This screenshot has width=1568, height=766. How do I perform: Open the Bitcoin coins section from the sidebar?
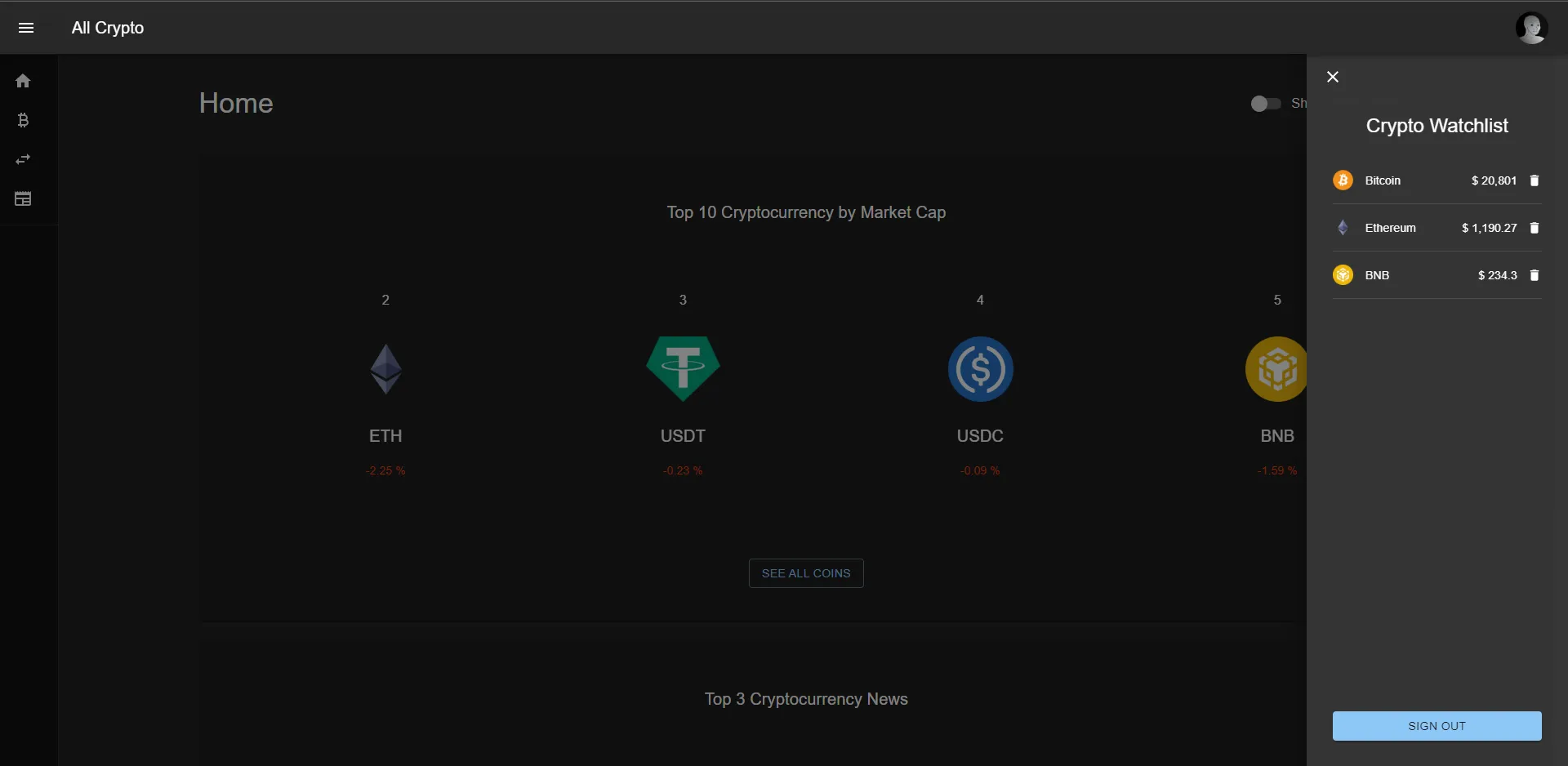click(23, 120)
